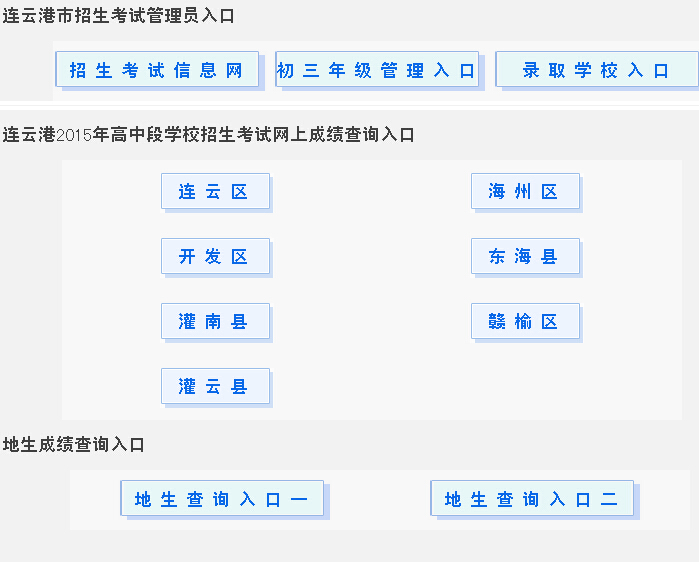This screenshot has width=699, height=562.
Task: Select 海州区 score query entry
Action: pos(525,192)
